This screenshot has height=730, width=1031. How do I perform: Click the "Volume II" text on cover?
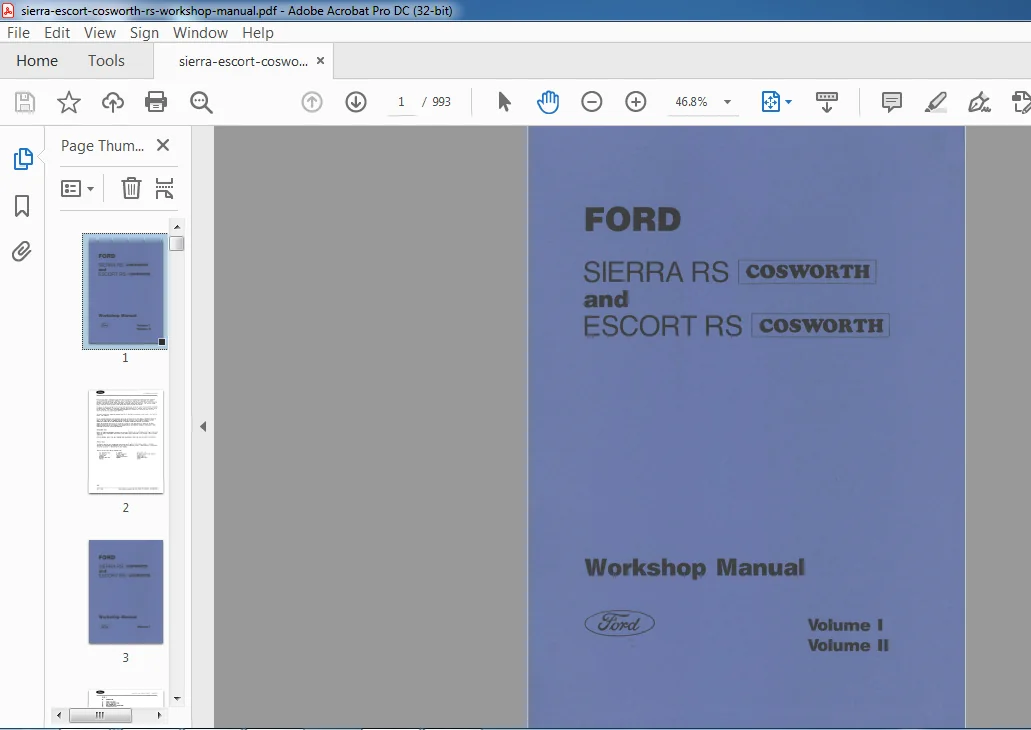coord(848,645)
